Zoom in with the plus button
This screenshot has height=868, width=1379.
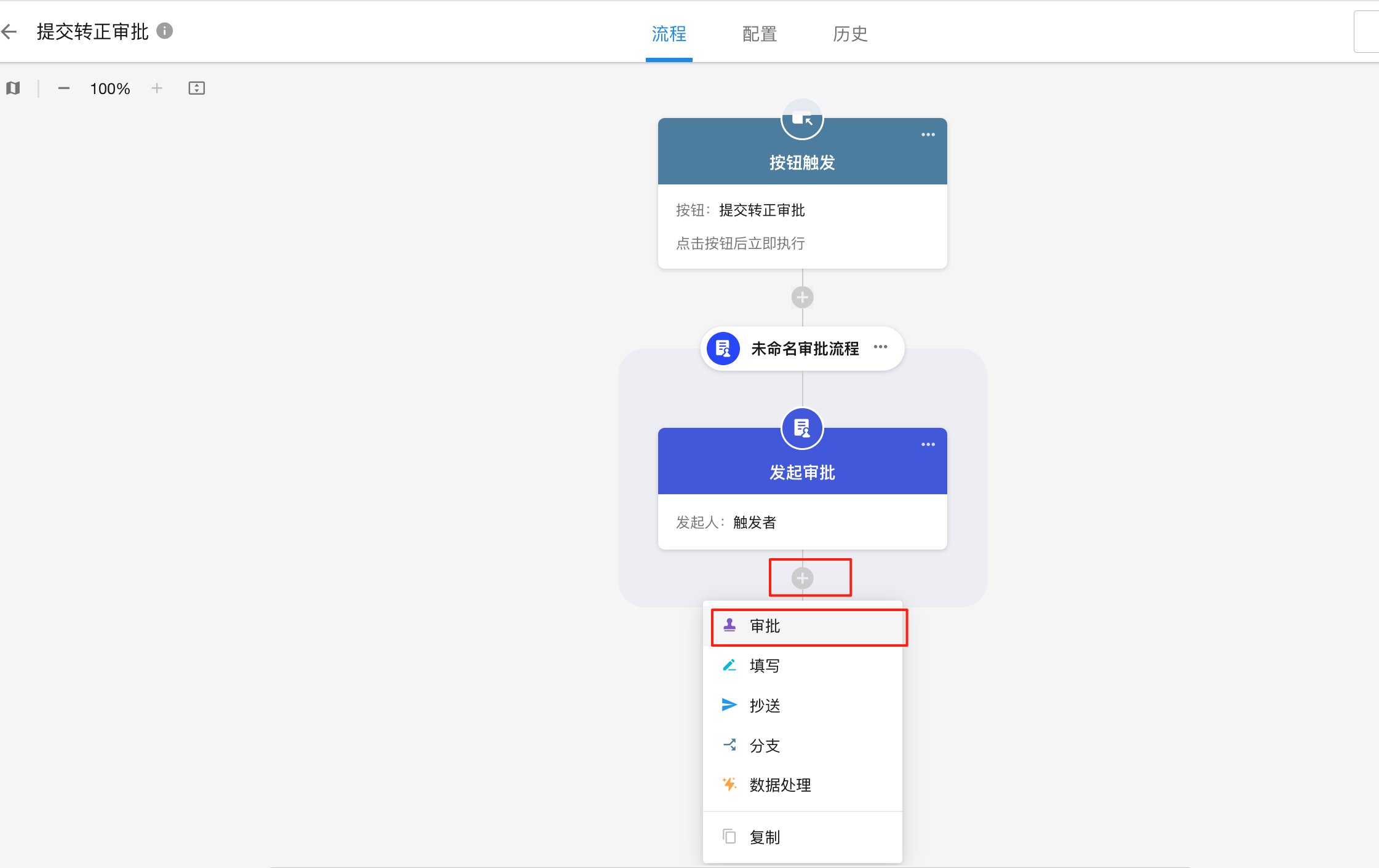tap(157, 89)
